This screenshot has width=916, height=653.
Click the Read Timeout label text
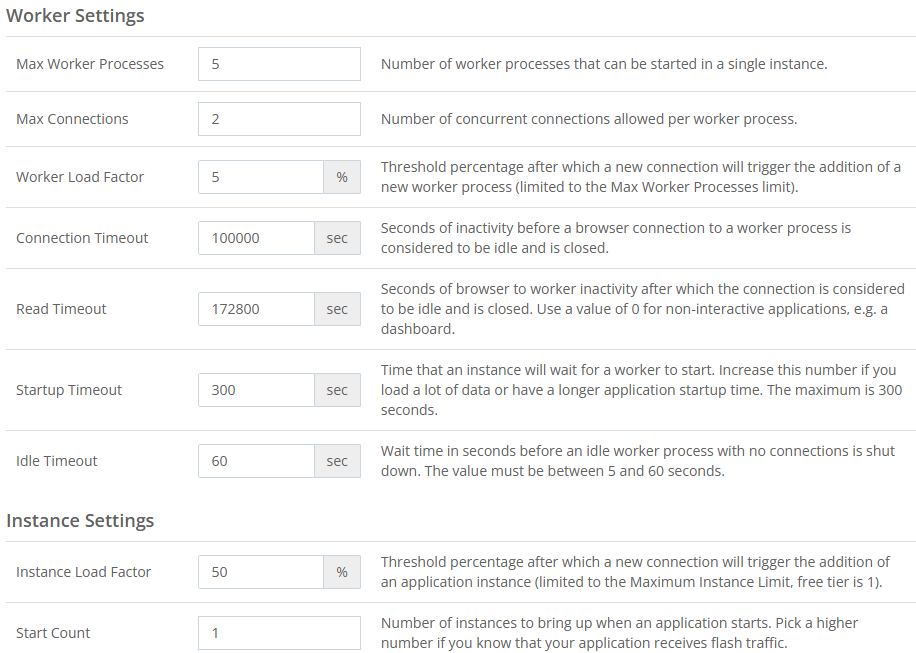click(61, 309)
